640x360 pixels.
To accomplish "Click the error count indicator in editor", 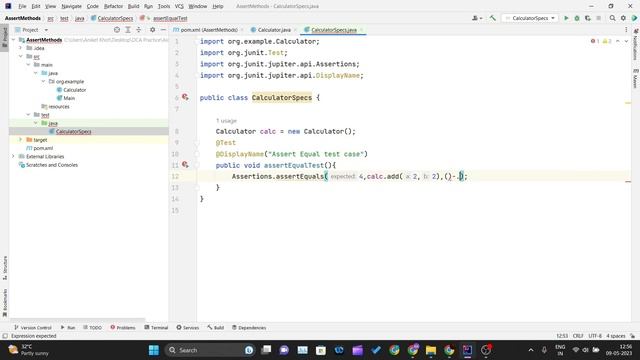I will 595,41.
